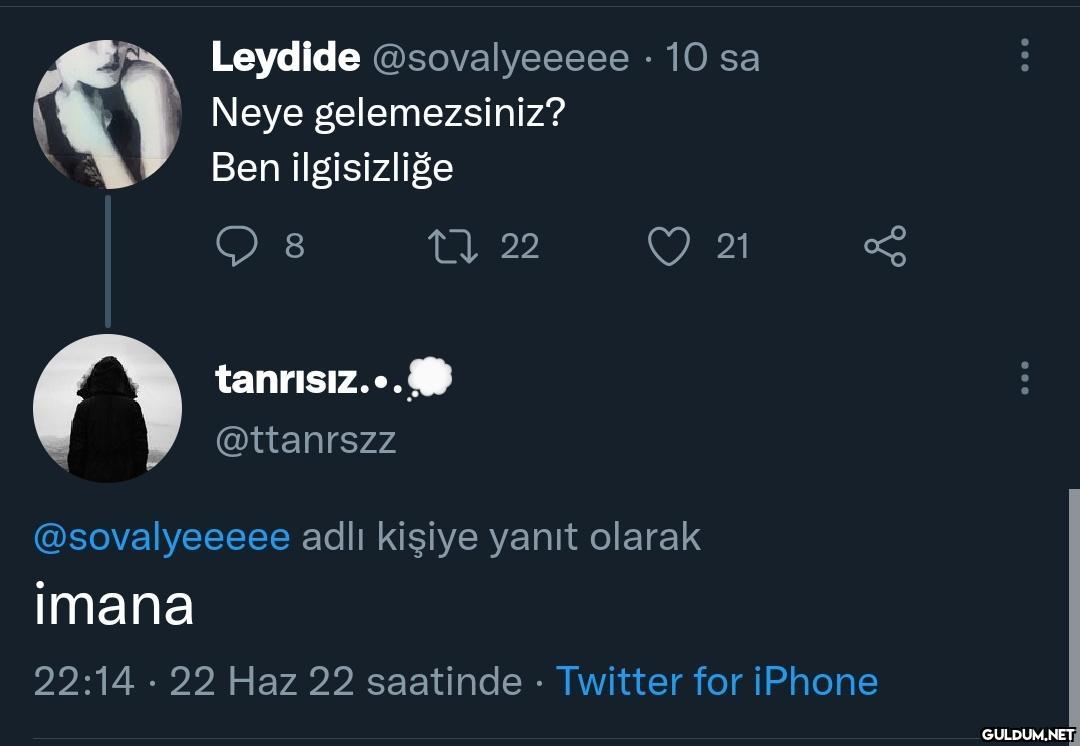
Task: Click the GULDUM.NET watermark
Action: point(1027,735)
